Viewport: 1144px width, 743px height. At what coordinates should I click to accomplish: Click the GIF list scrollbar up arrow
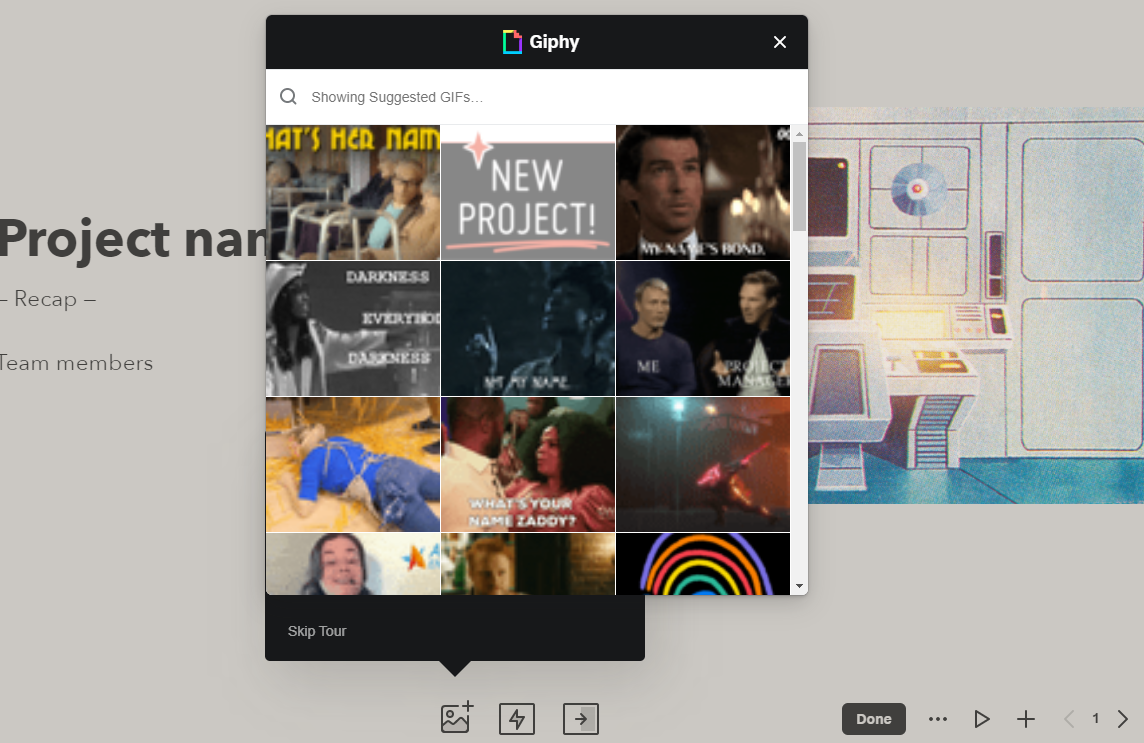coord(800,134)
